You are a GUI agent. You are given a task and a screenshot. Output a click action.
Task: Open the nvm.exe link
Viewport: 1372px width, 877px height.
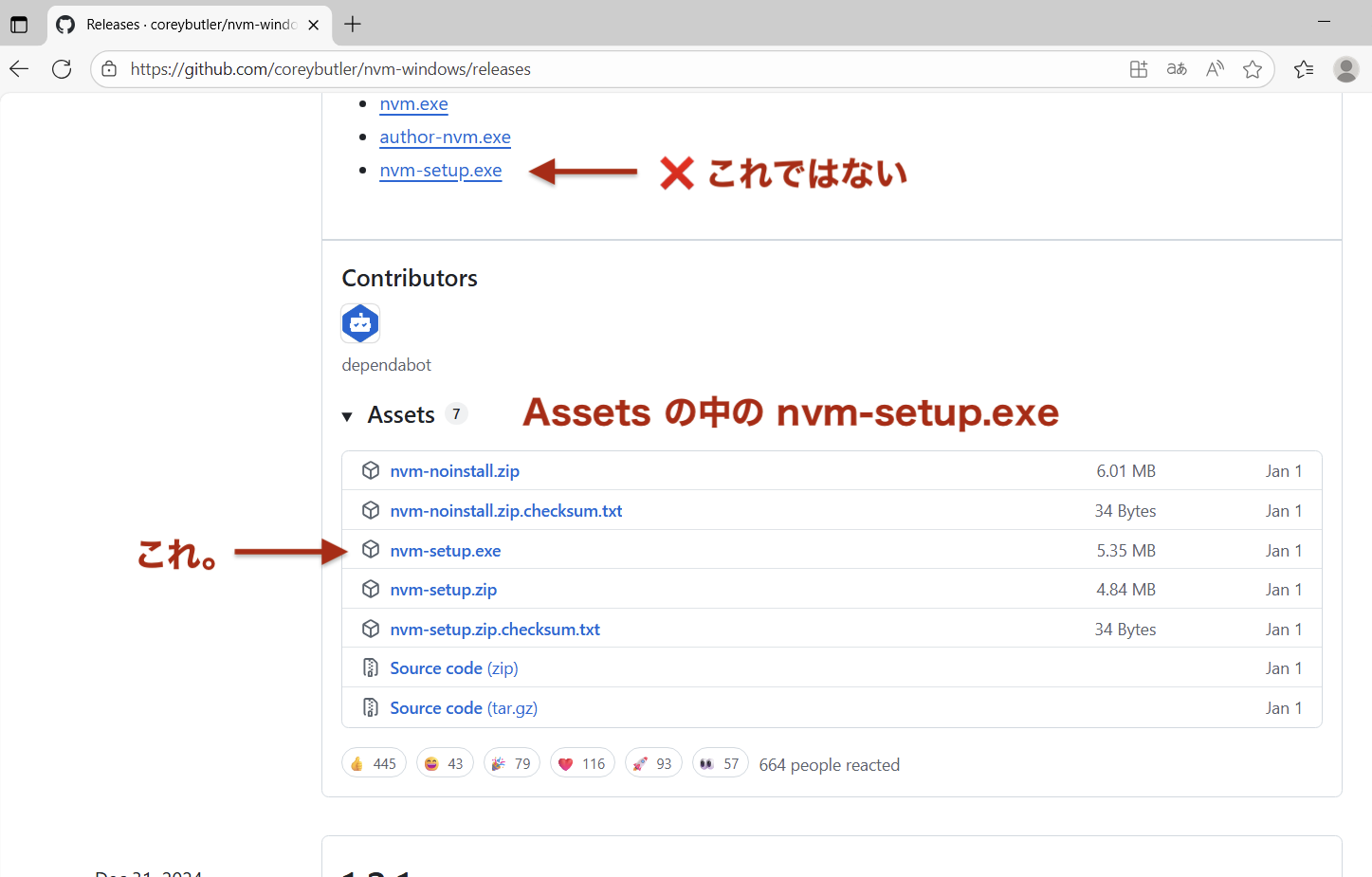point(413,104)
